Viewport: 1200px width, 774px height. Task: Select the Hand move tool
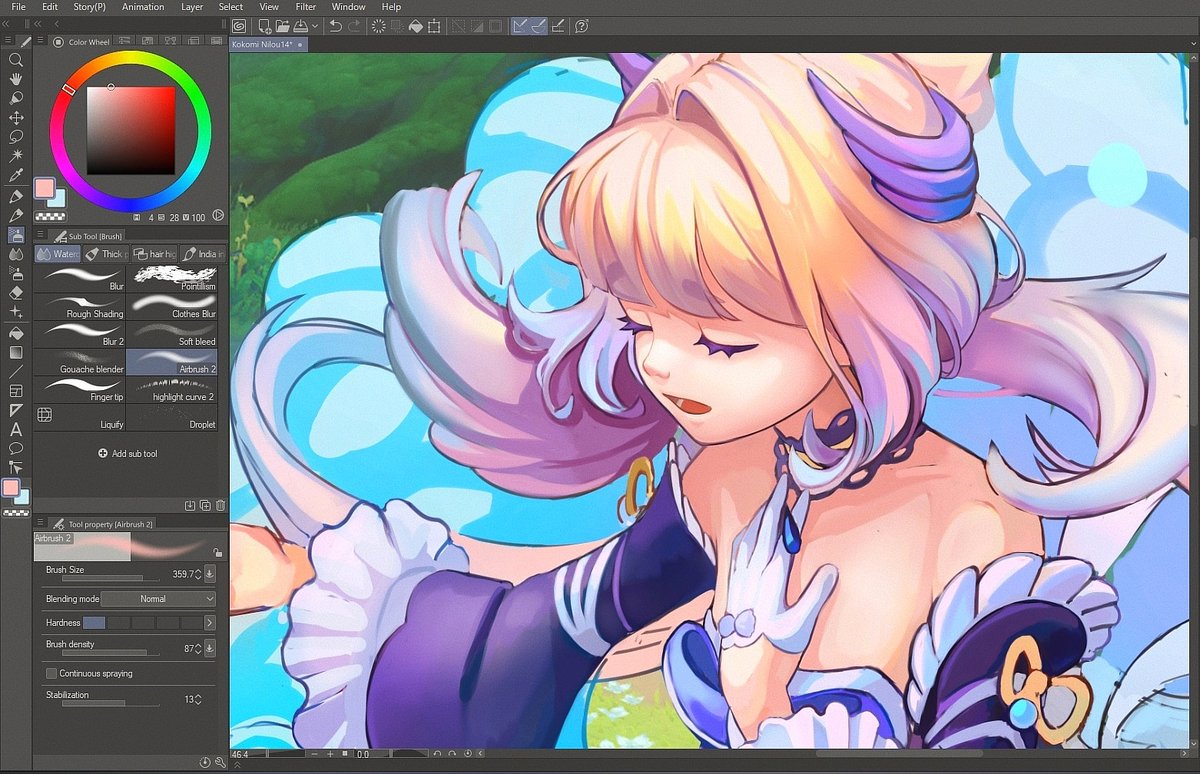16,79
